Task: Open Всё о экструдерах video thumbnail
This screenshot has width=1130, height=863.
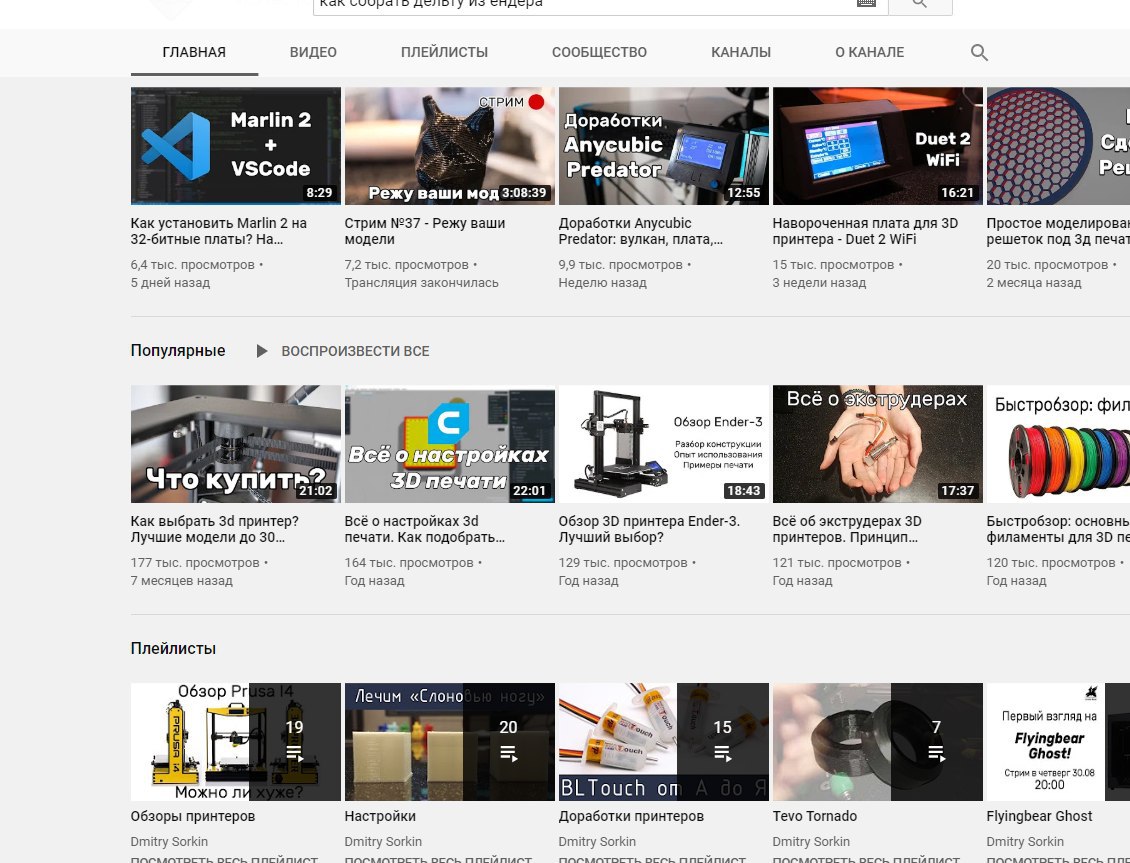Action: pos(878,444)
